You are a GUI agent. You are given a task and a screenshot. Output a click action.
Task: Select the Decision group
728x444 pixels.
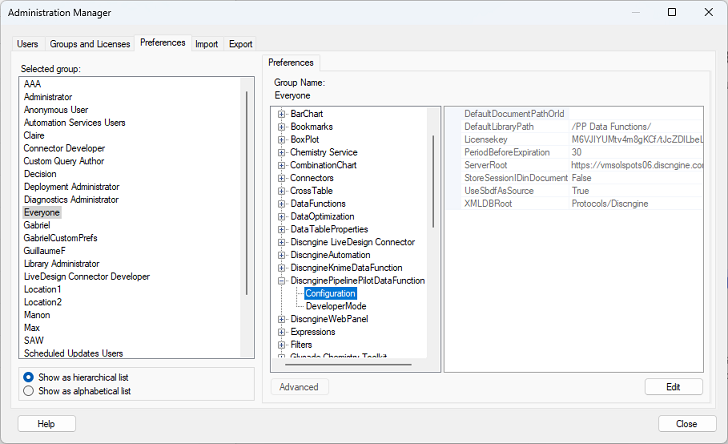[x=40, y=174]
